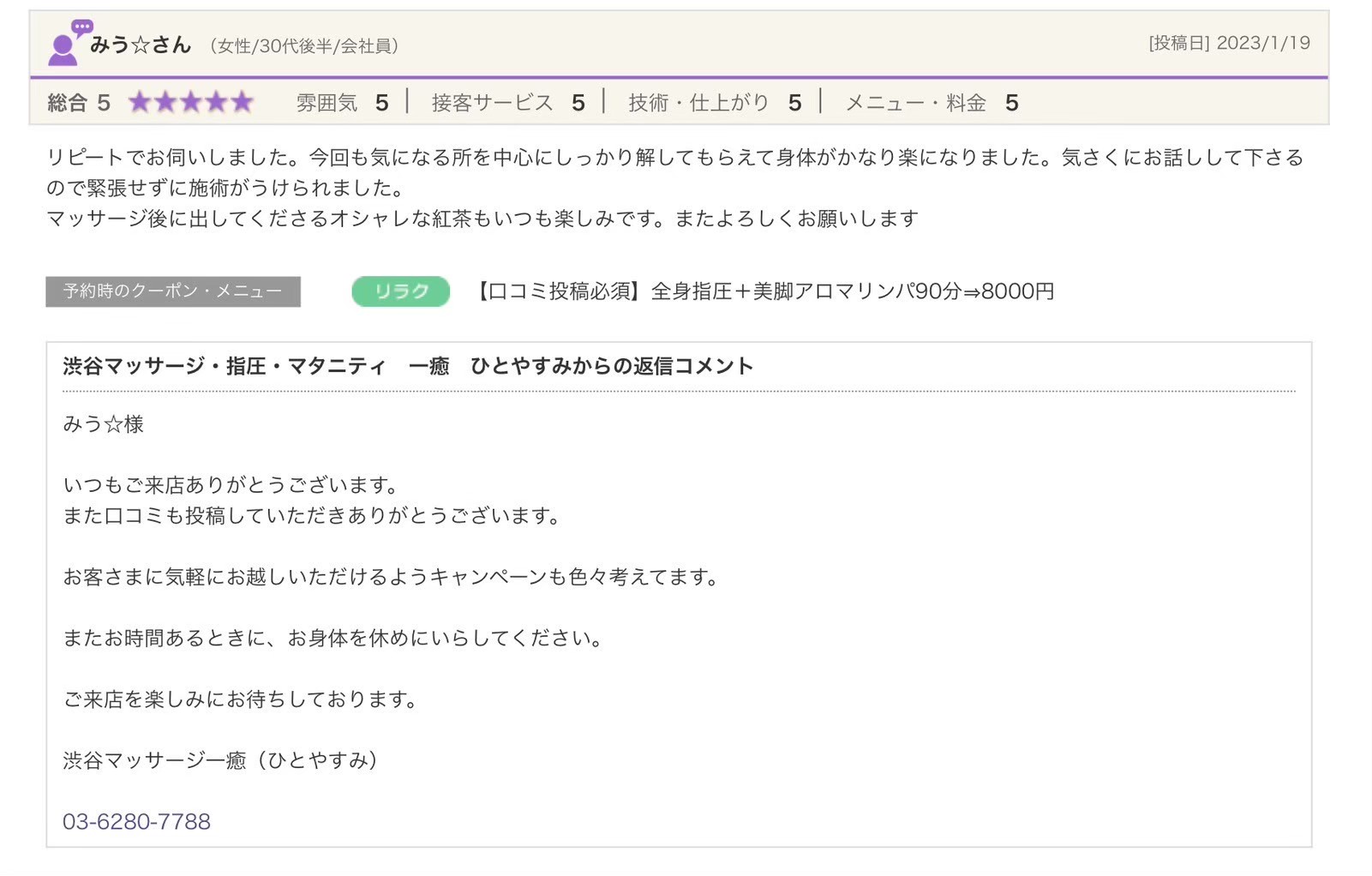The image size is (1372, 876).
Task: Select coupon text 全身指圧＋美脚アロマリンパ90分⇒8000円
Action: click(853, 291)
